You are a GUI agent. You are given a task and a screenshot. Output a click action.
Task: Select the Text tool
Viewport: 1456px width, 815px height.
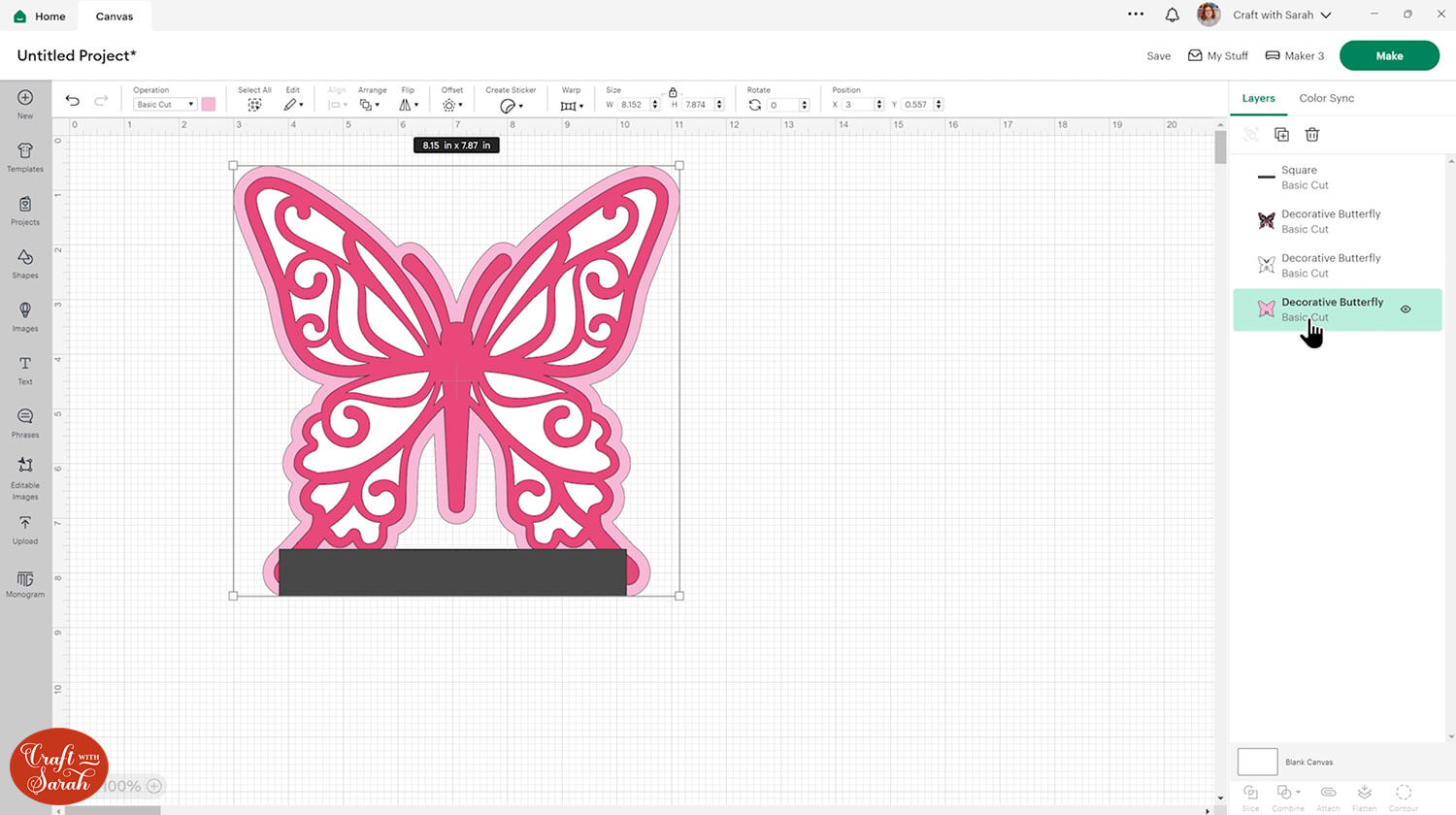coord(25,369)
